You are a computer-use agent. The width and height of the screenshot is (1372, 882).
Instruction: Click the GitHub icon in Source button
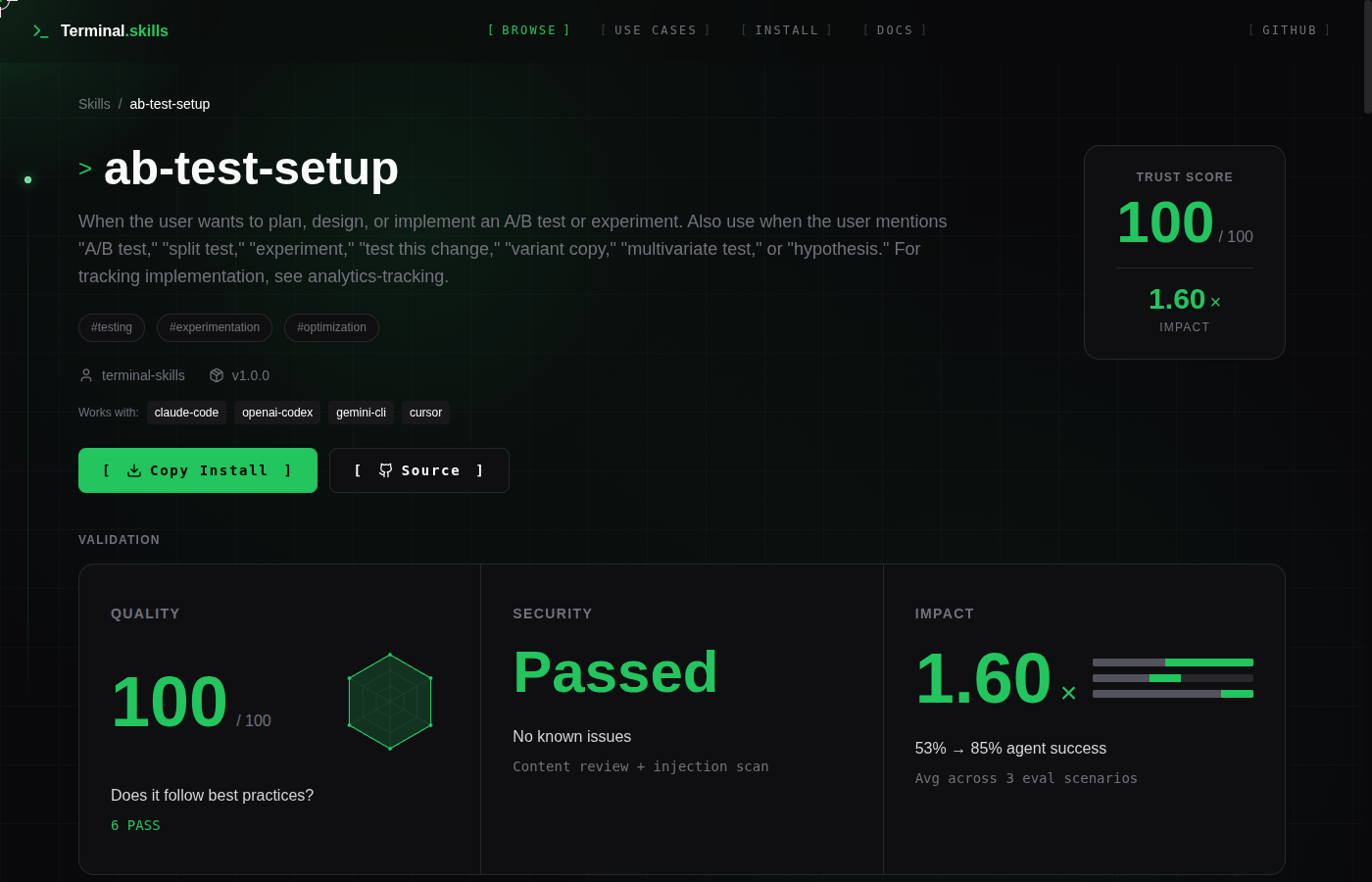386,470
